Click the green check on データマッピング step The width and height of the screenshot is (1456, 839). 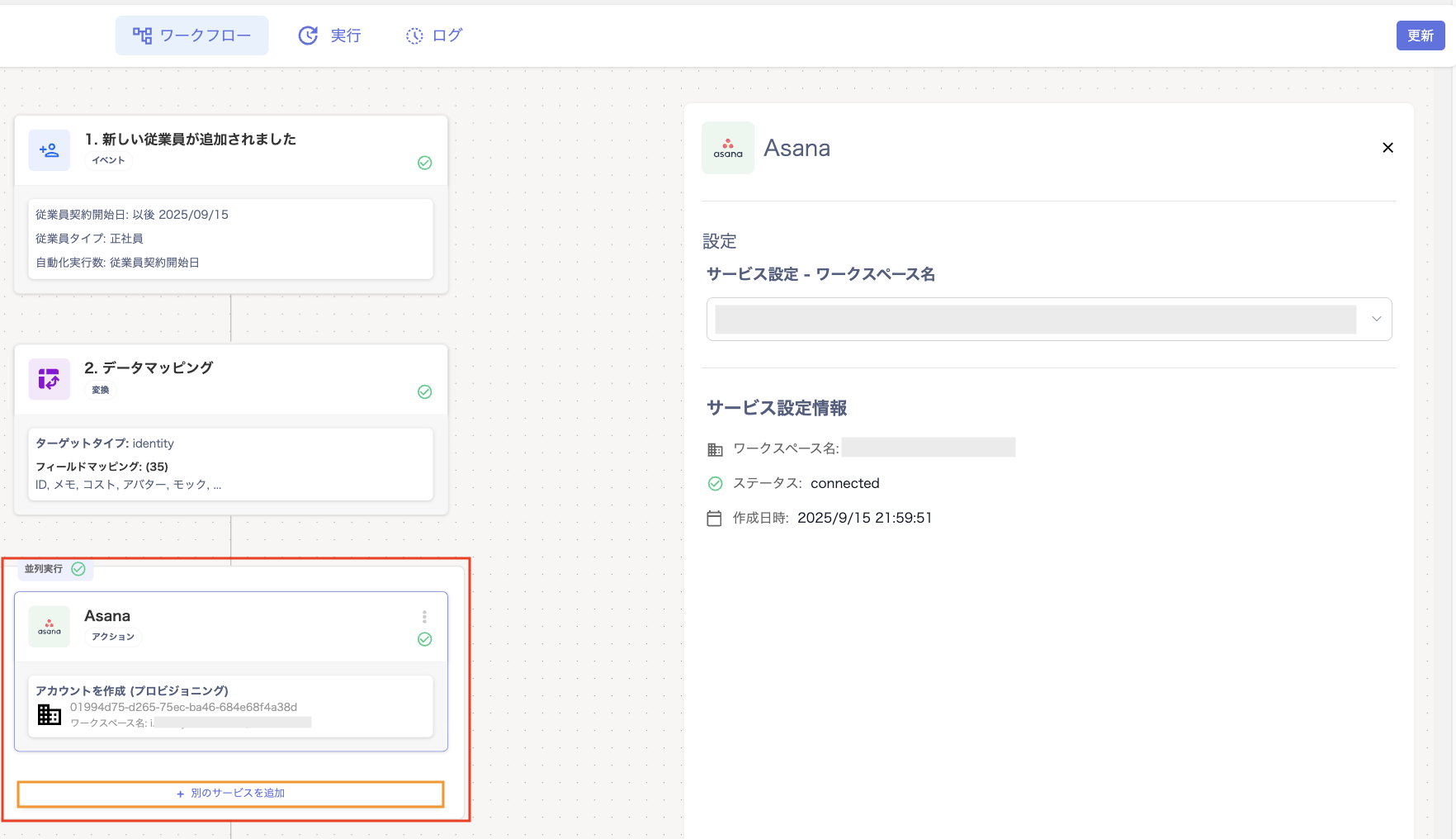[425, 391]
